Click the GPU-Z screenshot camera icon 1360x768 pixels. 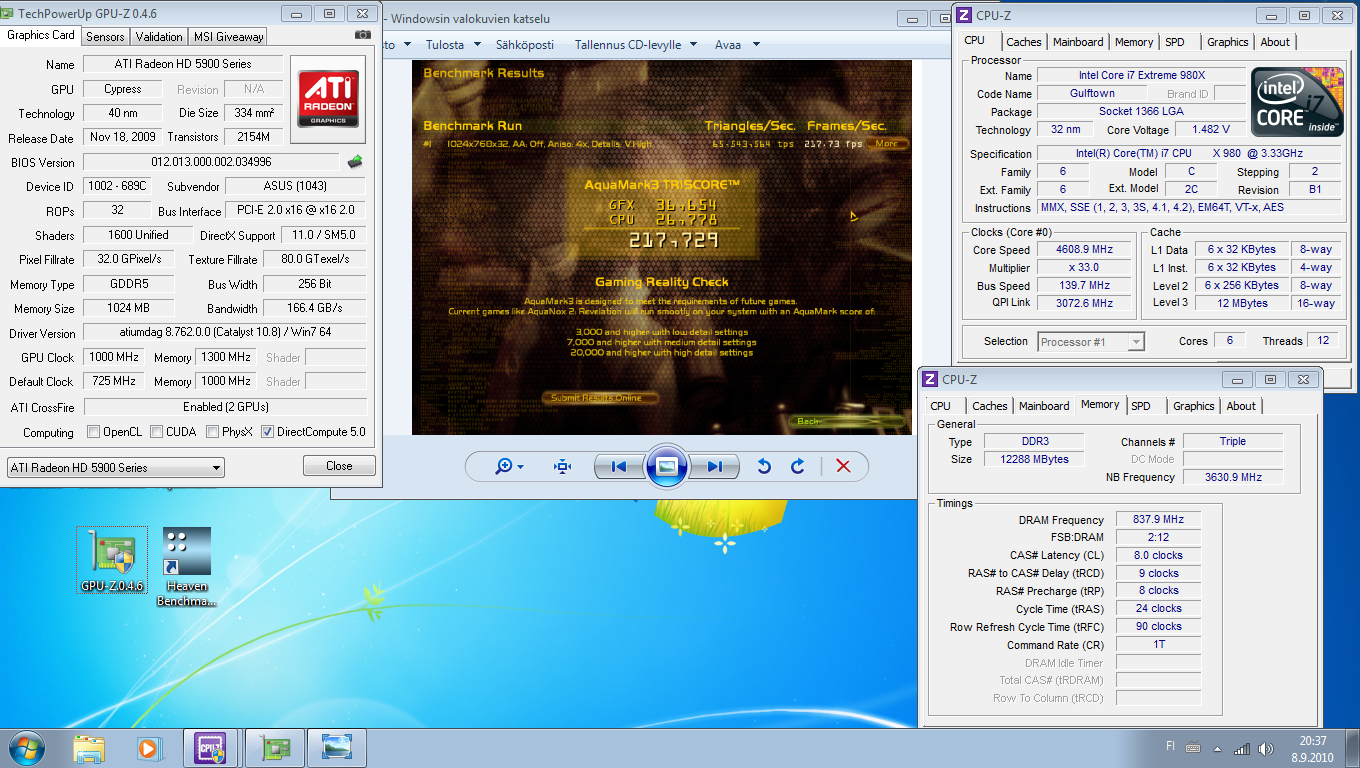tap(363, 35)
